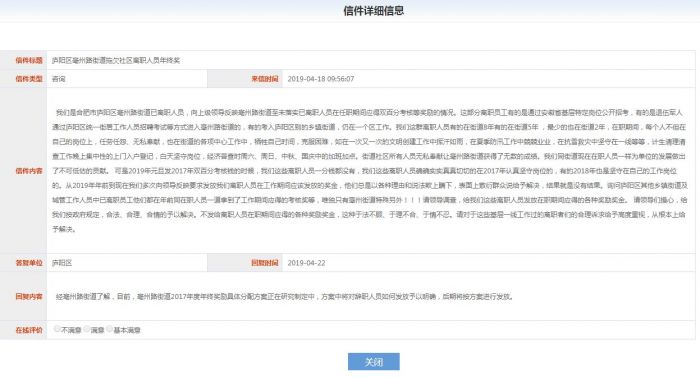
Task: Select the 满意 radio option
Action: [87, 329]
